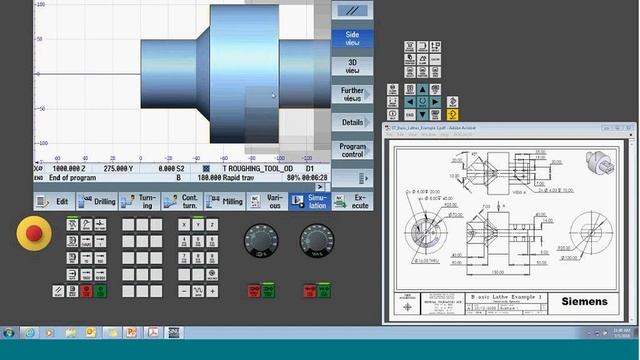Click the ALARM key with triangle
The width and height of the screenshot is (640, 360).
tap(422, 59)
